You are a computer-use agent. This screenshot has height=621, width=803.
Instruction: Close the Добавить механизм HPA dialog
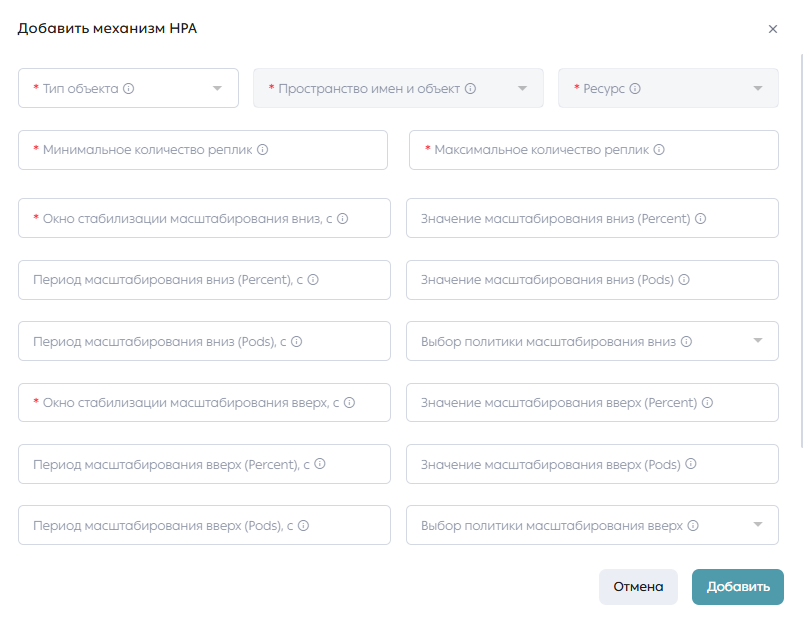click(773, 29)
